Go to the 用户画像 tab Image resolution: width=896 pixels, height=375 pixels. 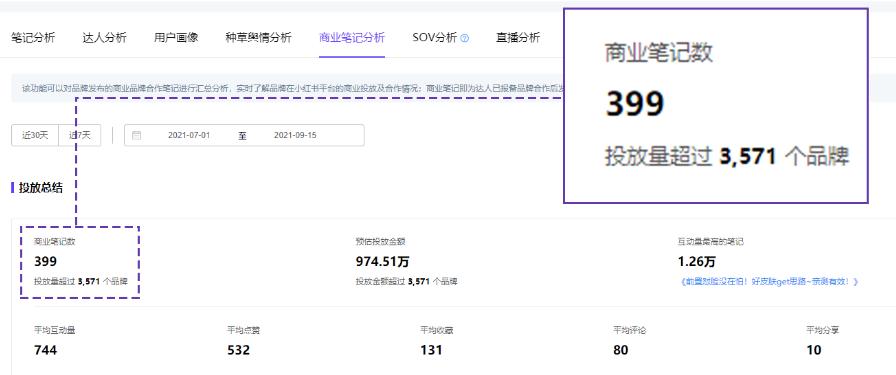(x=176, y=38)
